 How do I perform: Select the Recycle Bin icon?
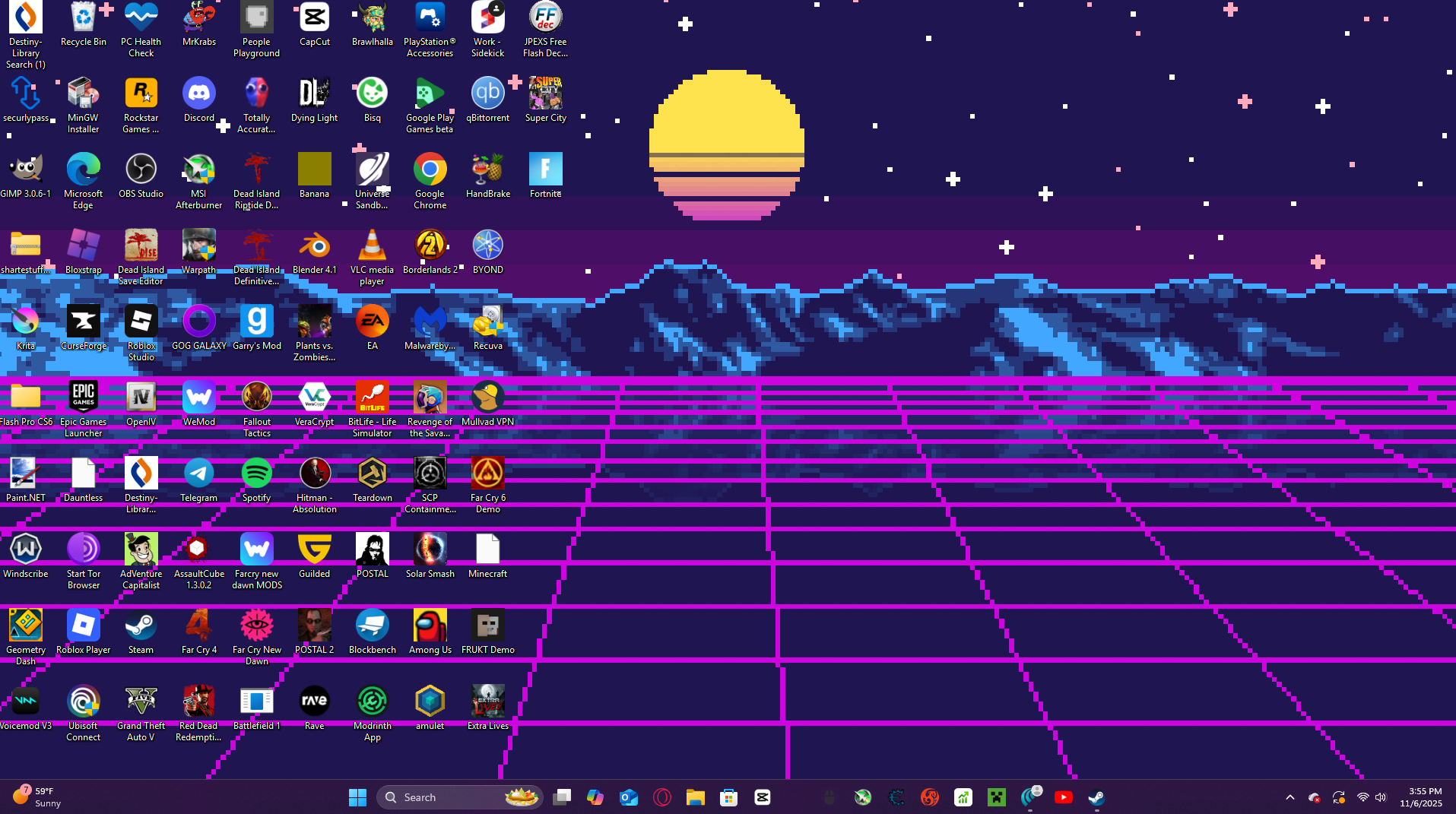83,18
